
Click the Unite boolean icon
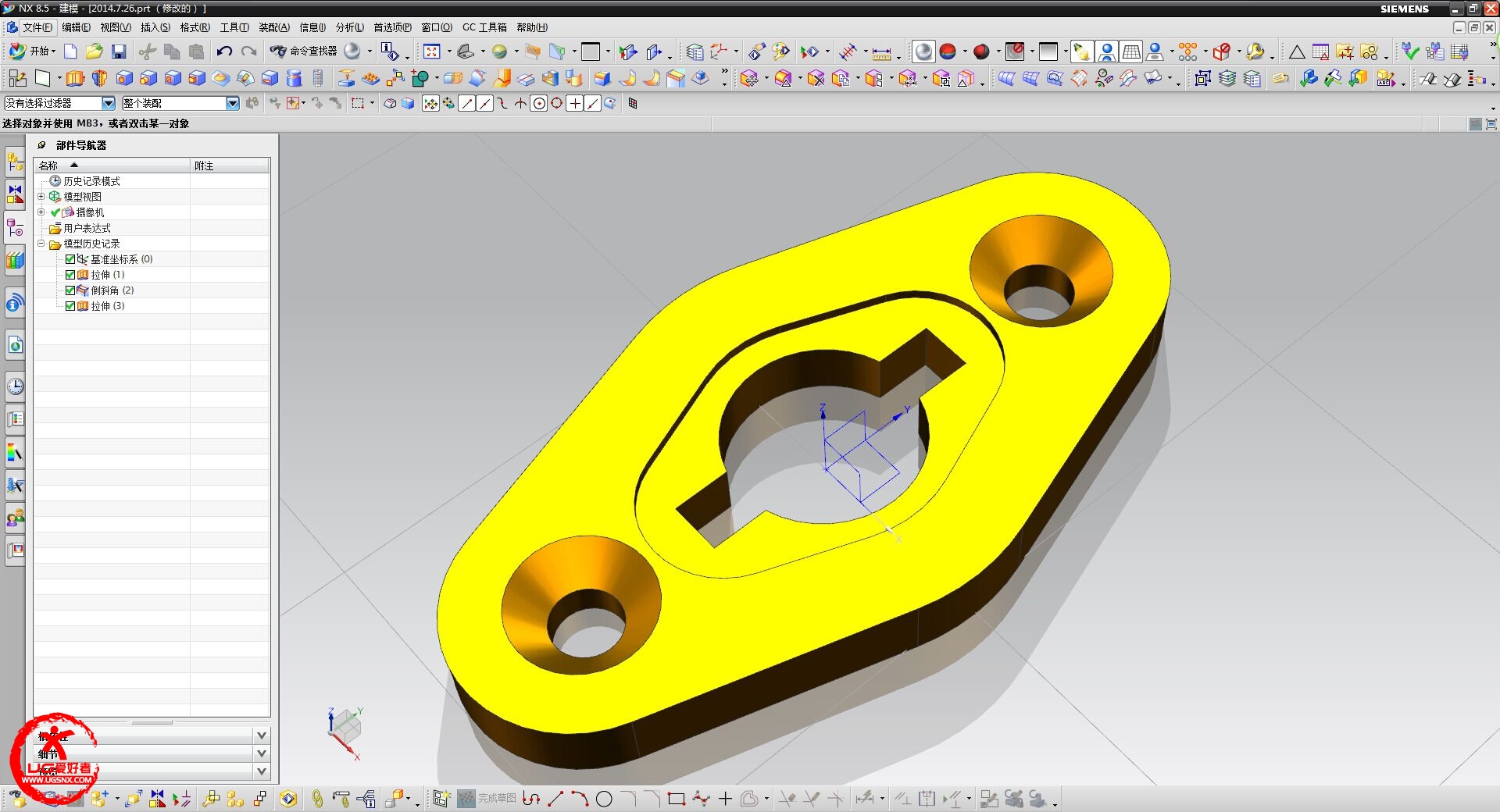point(420,78)
